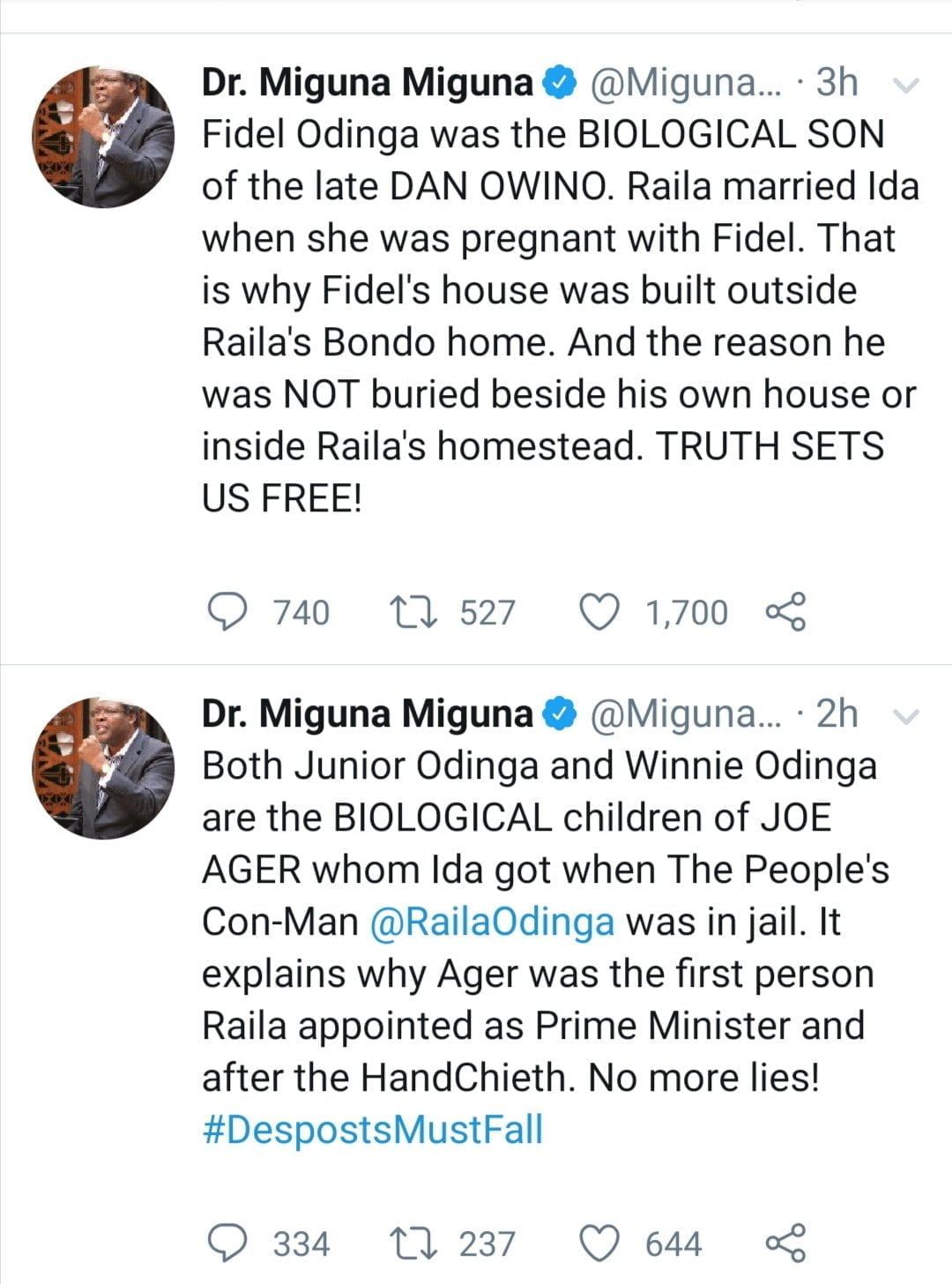The width and height of the screenshot is (952, 1284).
Task: Like the tweet with 644 likes
Action: coord(600,1243)
